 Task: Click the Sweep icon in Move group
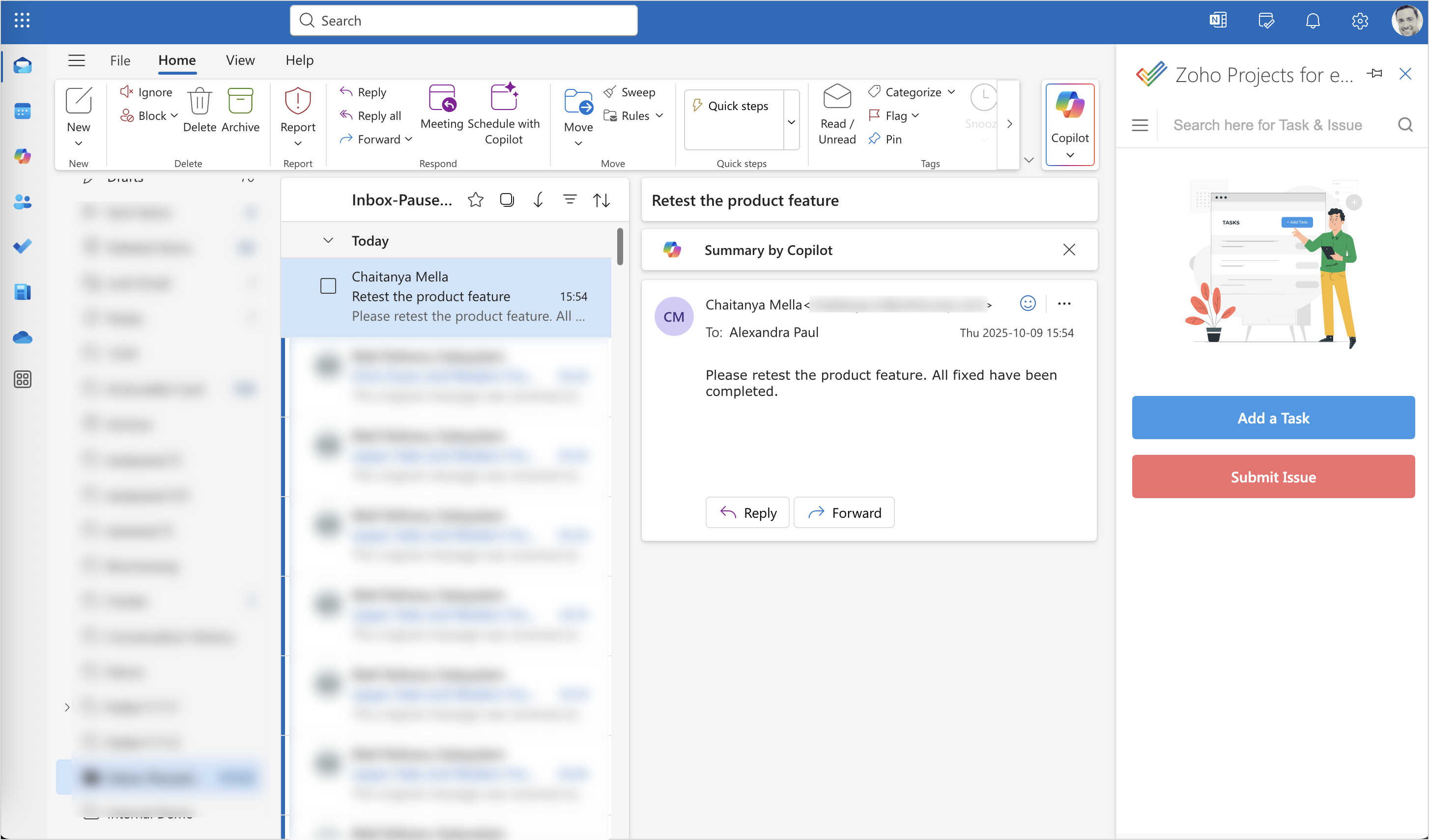pyautogui.click(x=610, y=92)
